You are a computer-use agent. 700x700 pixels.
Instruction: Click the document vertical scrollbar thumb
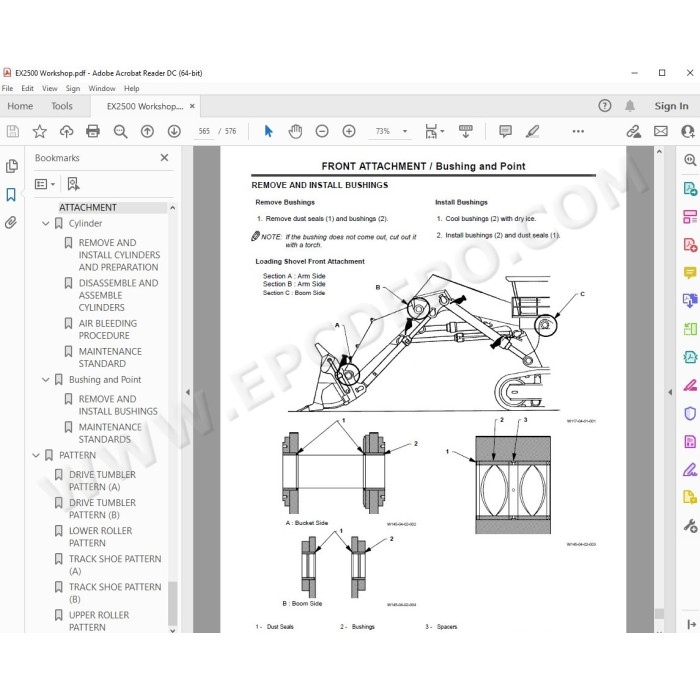(x=659, y=613)
